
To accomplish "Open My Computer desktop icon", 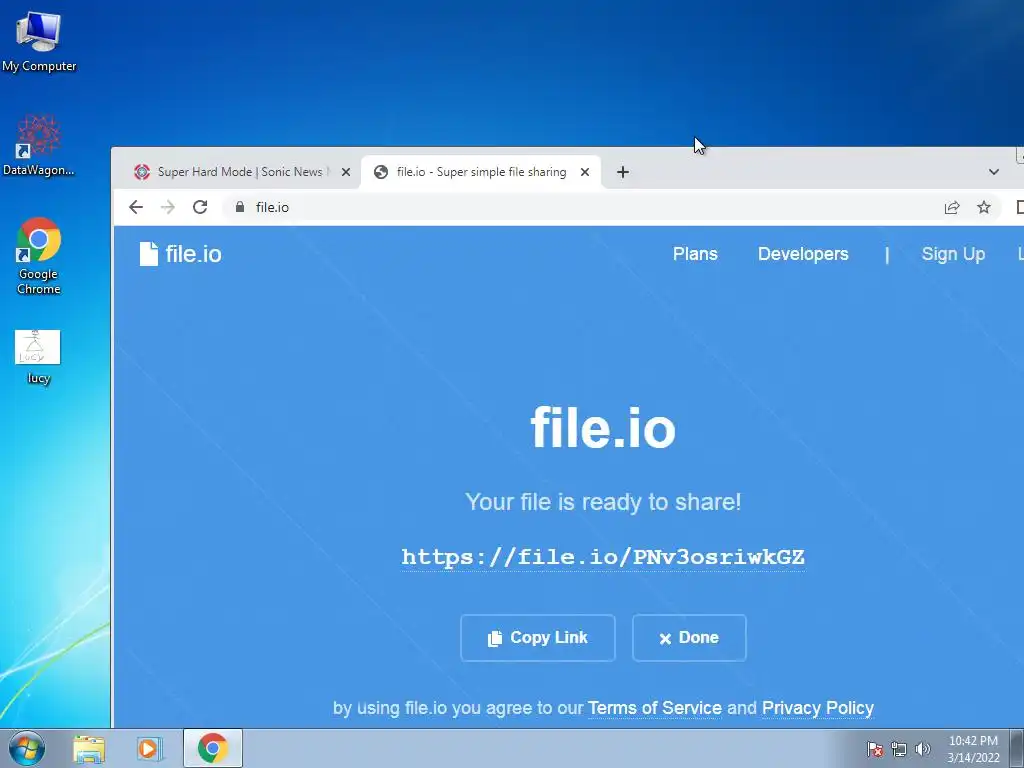I will [39, 42].
